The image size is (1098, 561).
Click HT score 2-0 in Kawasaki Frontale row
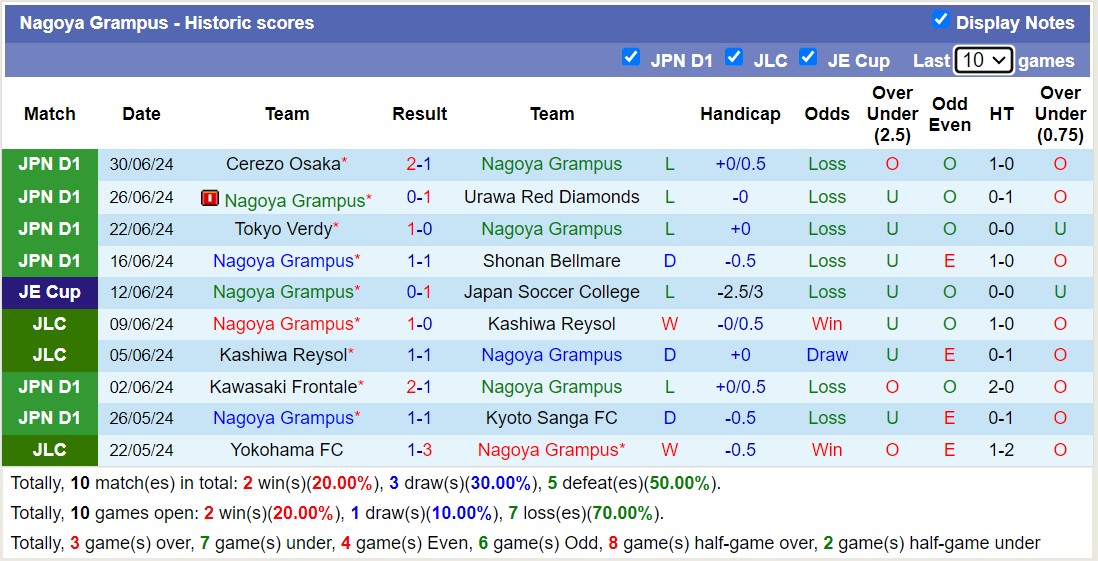(x=1001, y=387)
